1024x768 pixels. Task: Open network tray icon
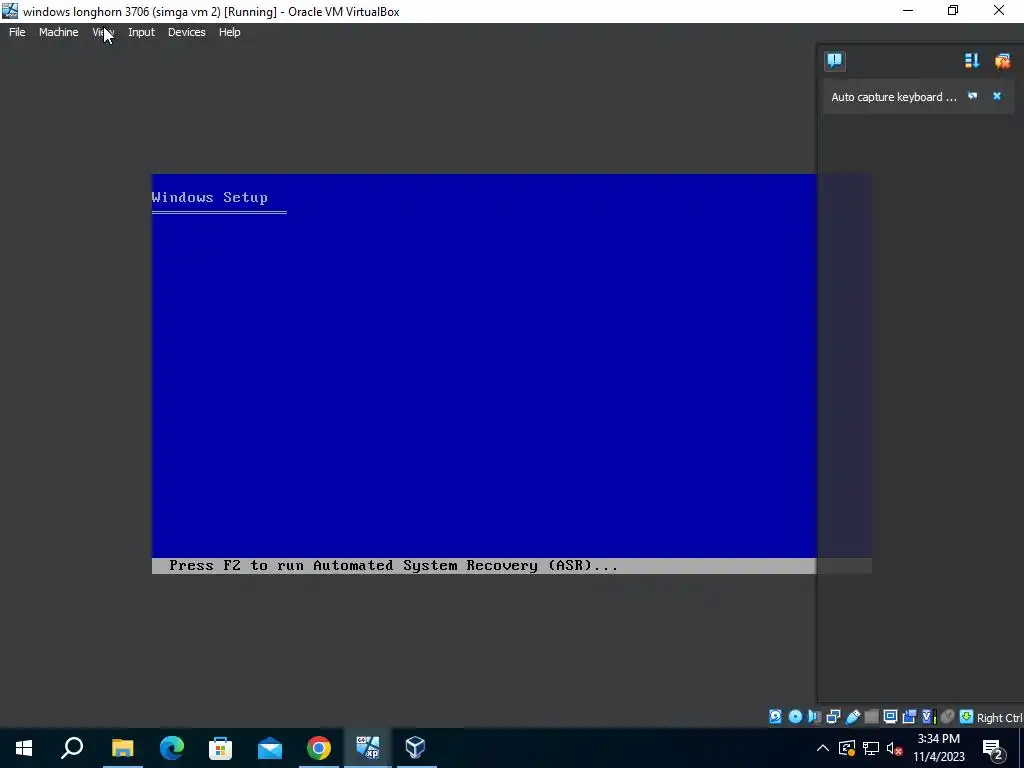[x=871, y=748]
